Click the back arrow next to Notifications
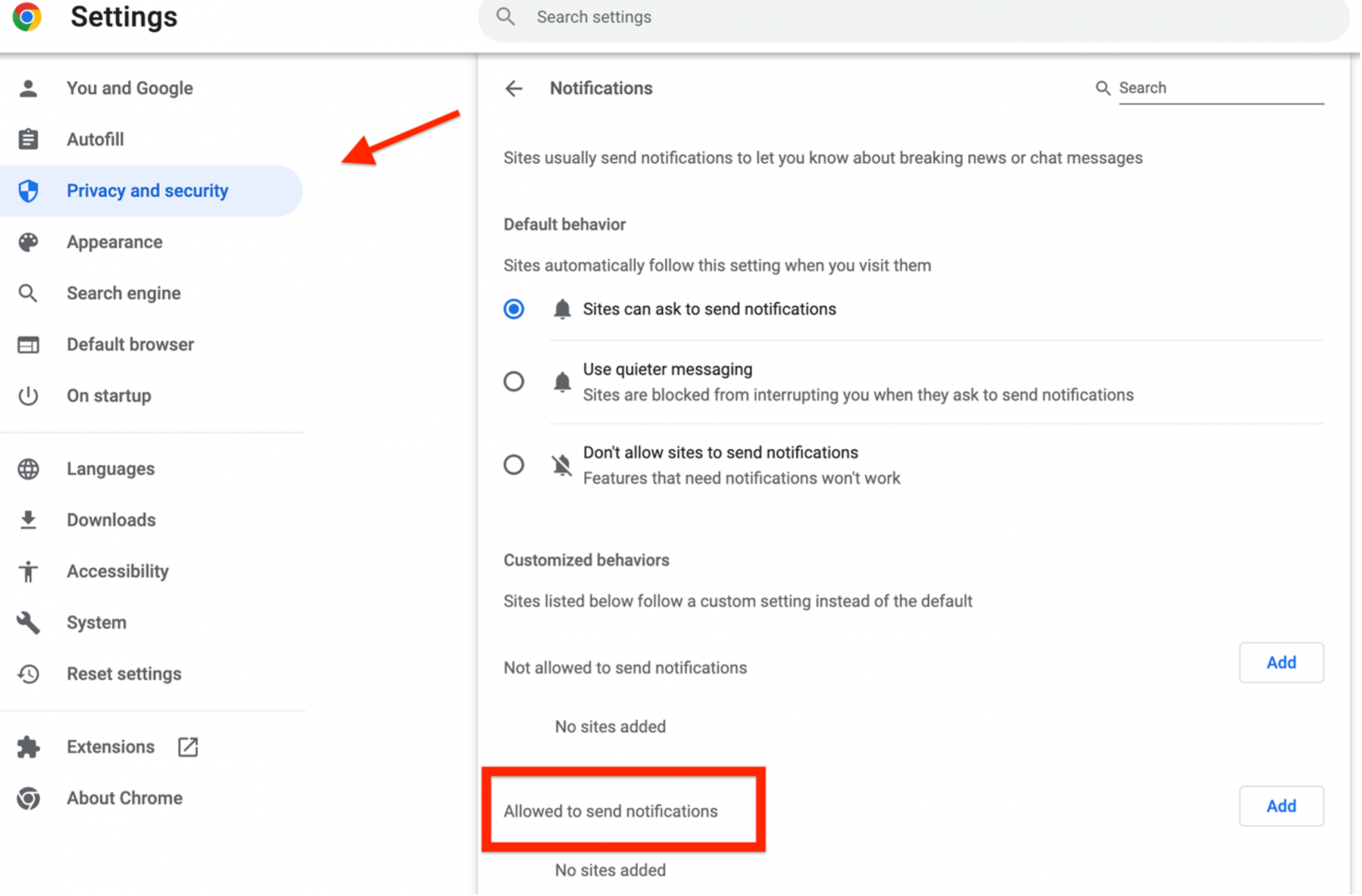1362x896 pixels. point(514,89)
